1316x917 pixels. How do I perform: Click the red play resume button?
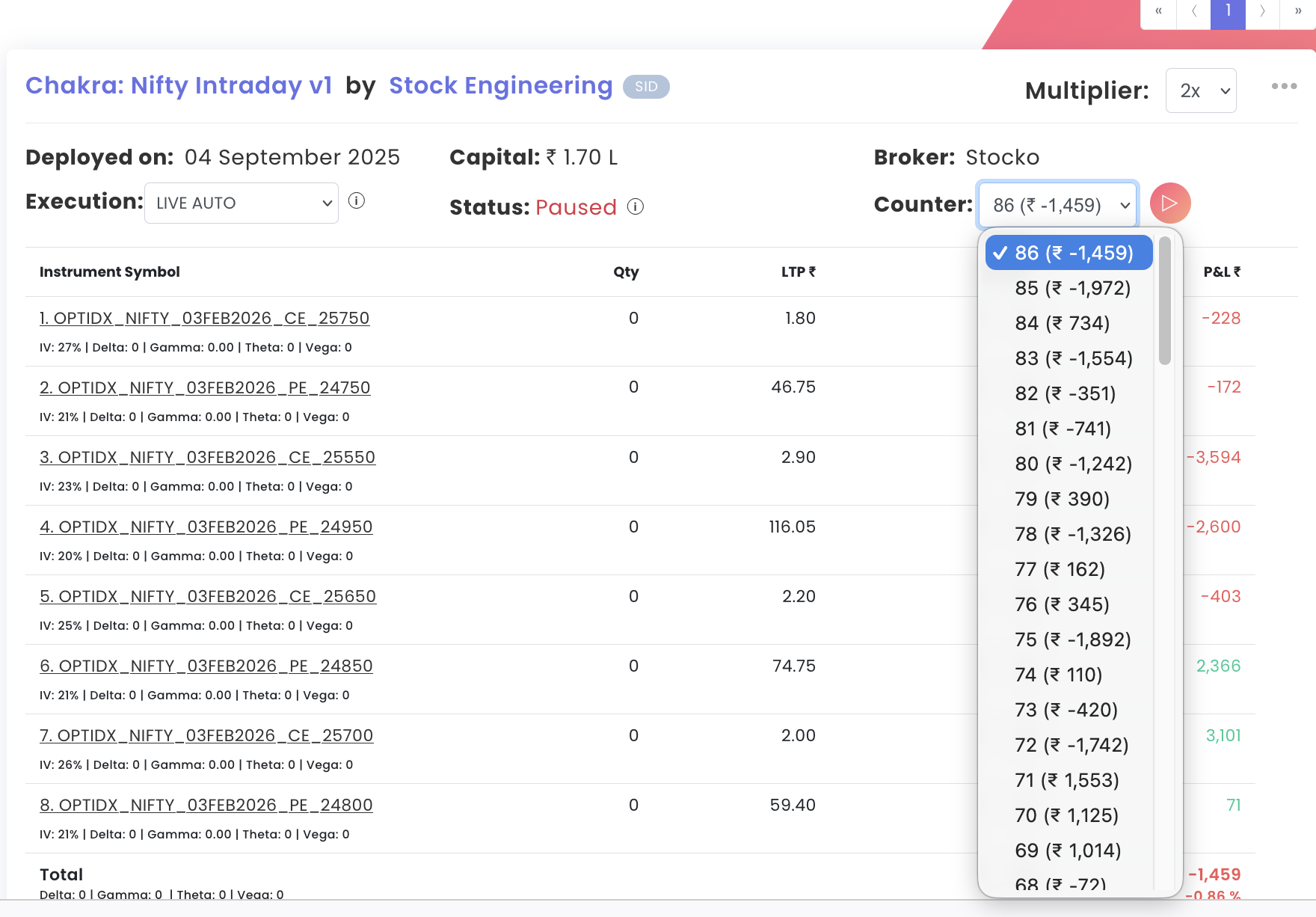pos(1169,203)
